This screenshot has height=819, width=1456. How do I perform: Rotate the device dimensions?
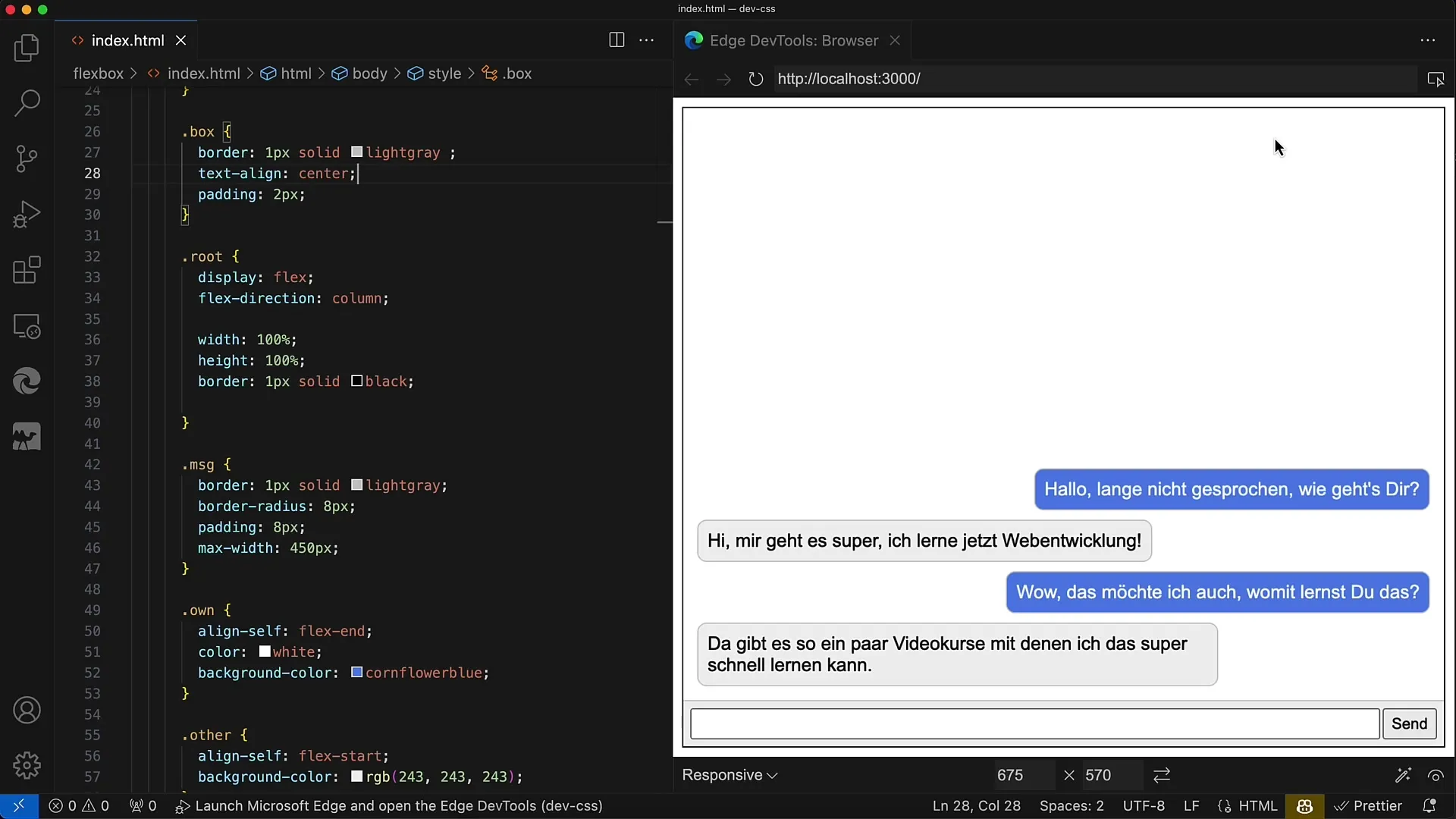(x=1162, y=775)
